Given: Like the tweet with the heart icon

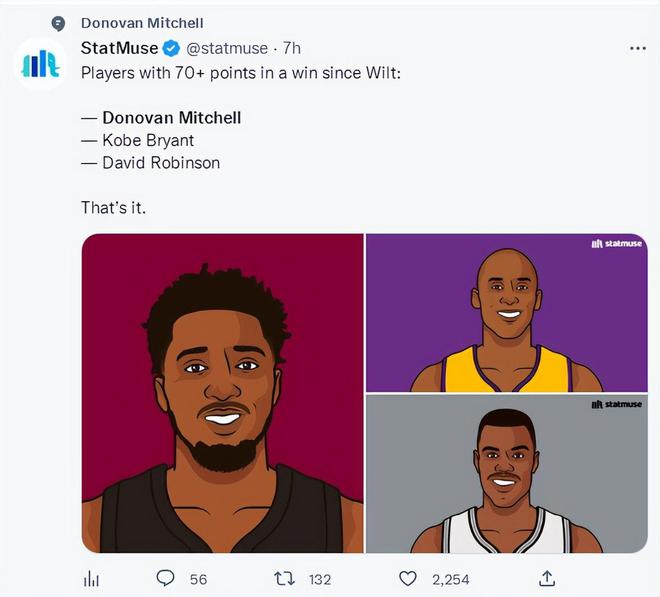Looking at the screenshot, I should (407, 579).
